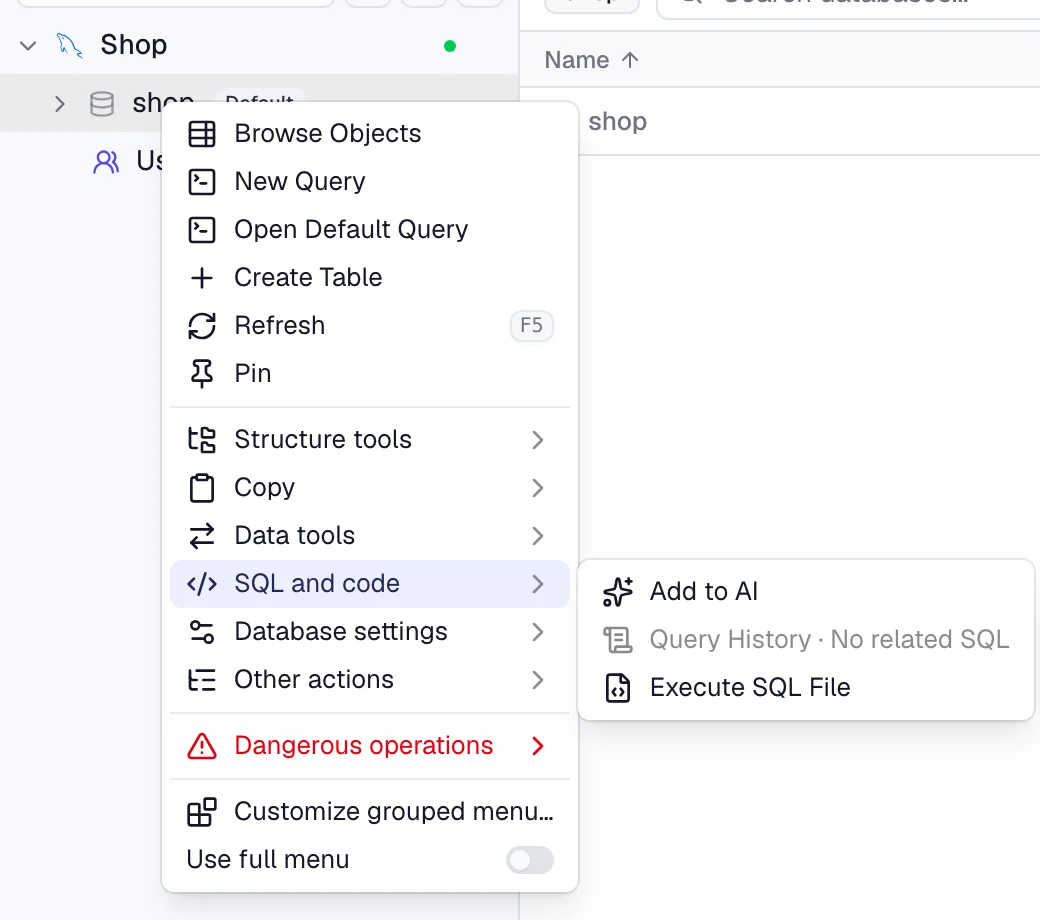The image size is (1040, 920).
Task: Expand the Data tools submenu arrow
Action: [x=538, y=536]
